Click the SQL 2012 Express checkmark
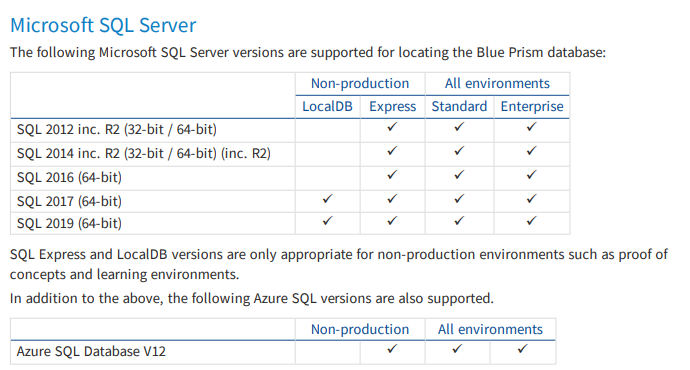690x370 pixels. coord(392,127)
